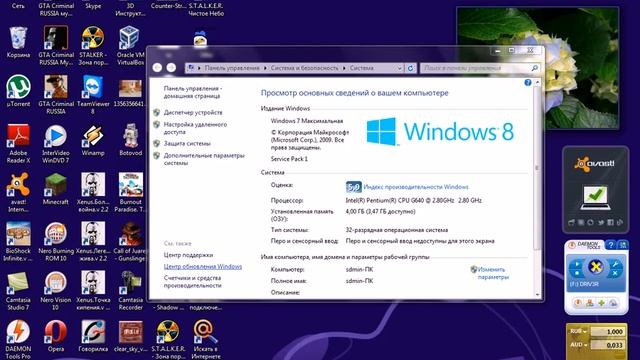The image size is (640, 360).
Task: Click the avast protected laptop status icon
Action: pos(596,198)
